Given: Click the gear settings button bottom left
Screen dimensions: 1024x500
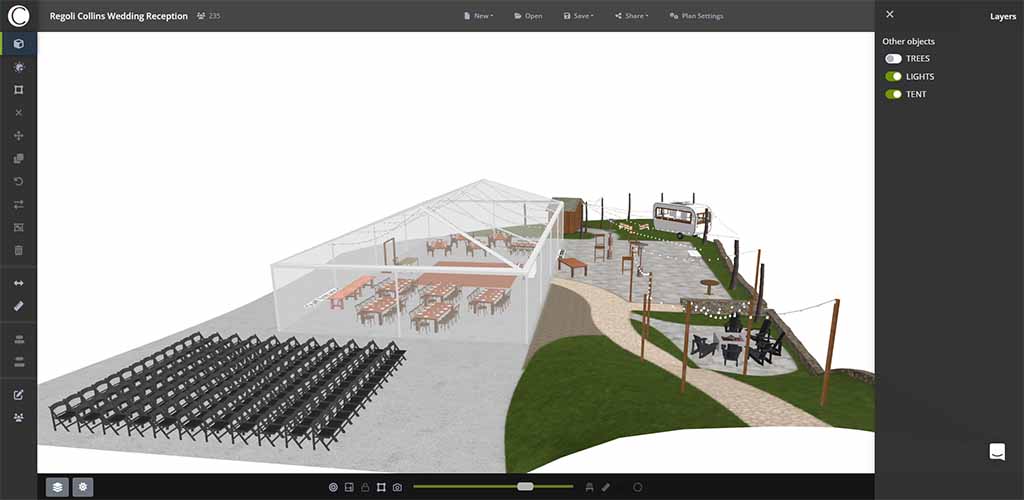Looking at the screenshot, I should pos(83,487).
